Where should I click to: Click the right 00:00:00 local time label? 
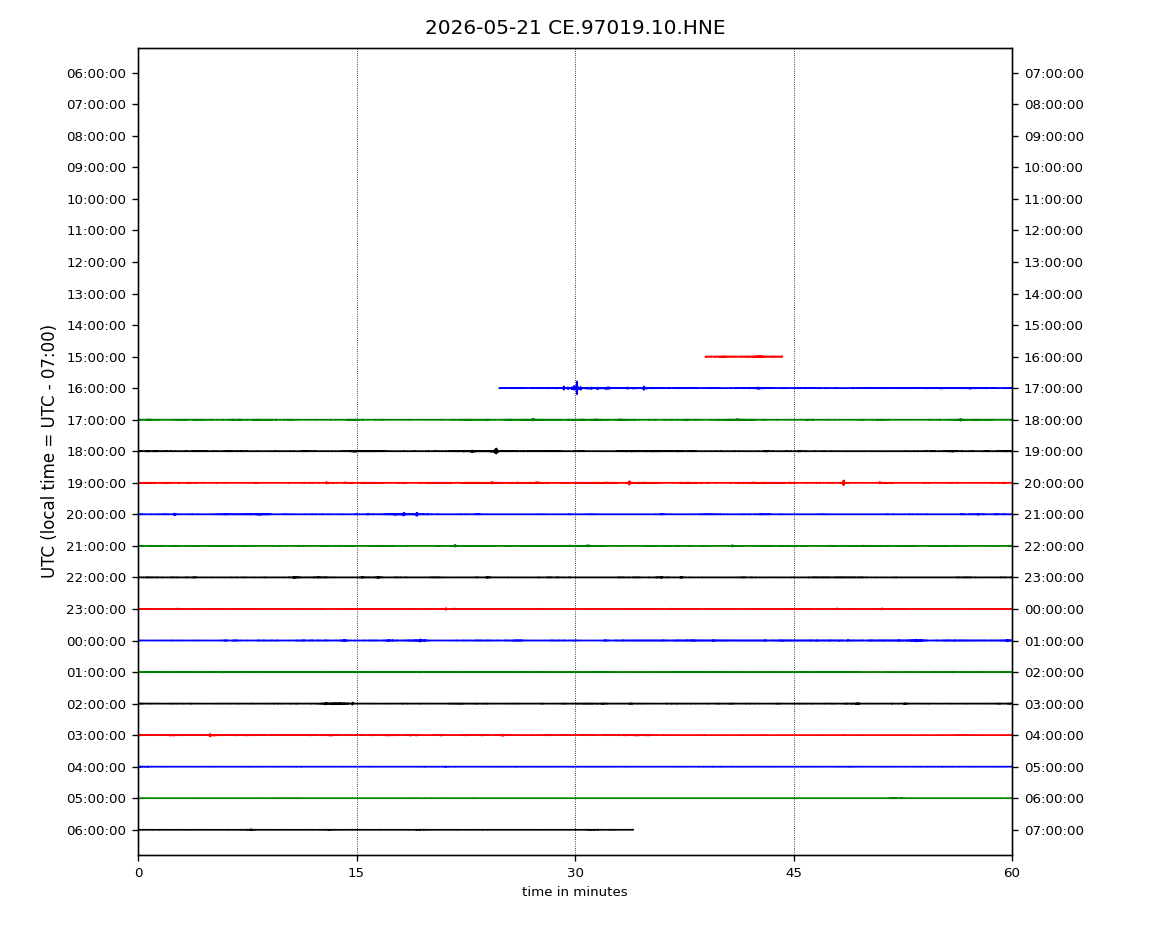click(x=1053, y=610)
